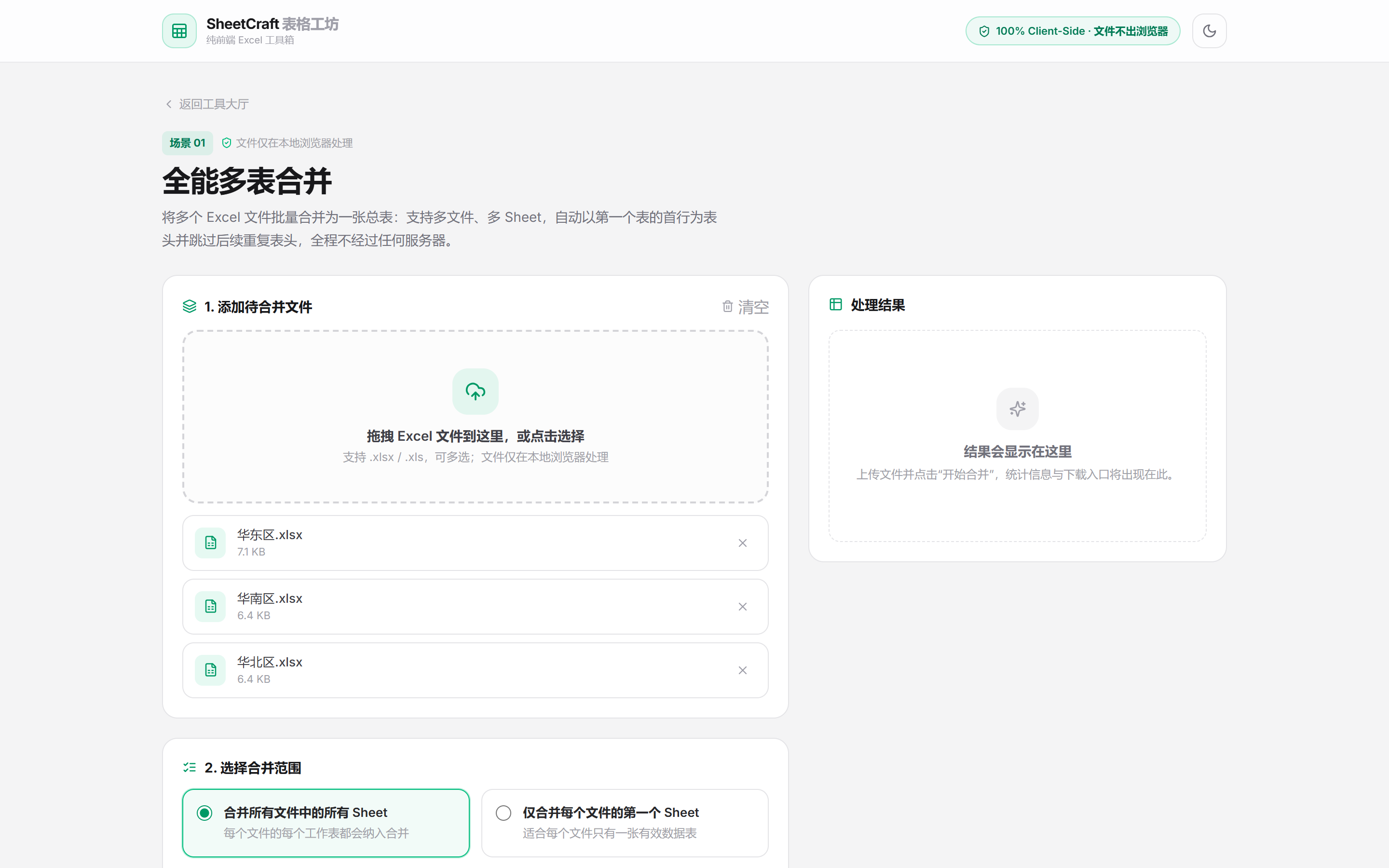
Task: Select 仅合并每个文件的第一个 Sheet radio option
Action: [625, 823]
